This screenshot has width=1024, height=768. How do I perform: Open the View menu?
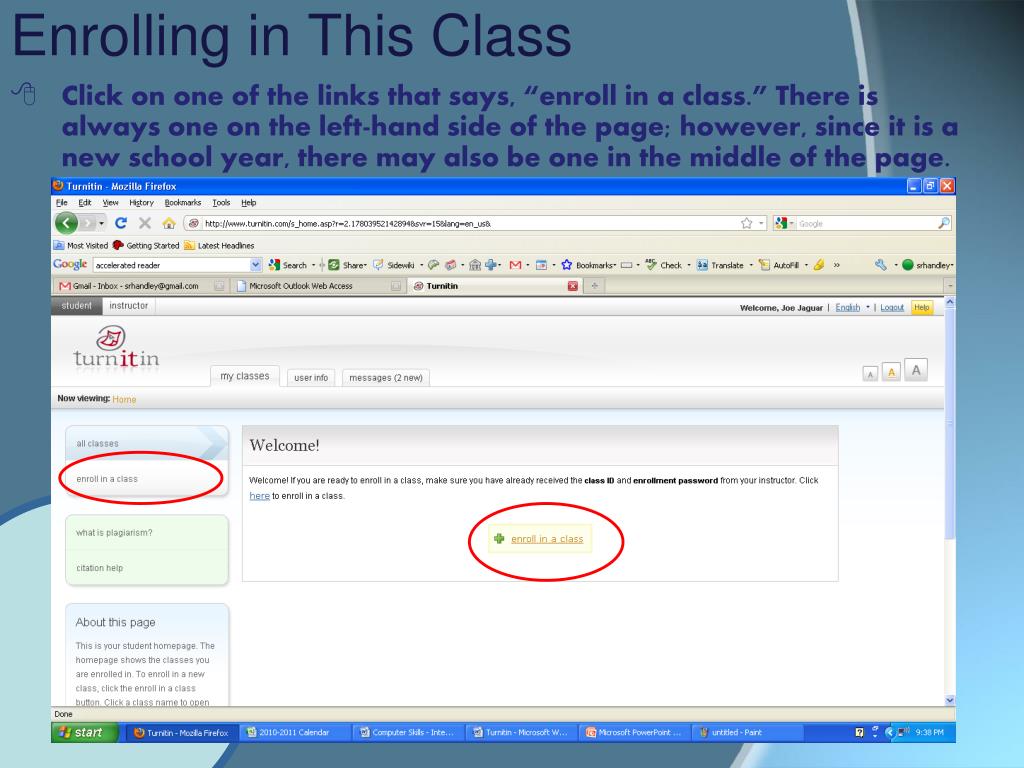tap(110, 202)
